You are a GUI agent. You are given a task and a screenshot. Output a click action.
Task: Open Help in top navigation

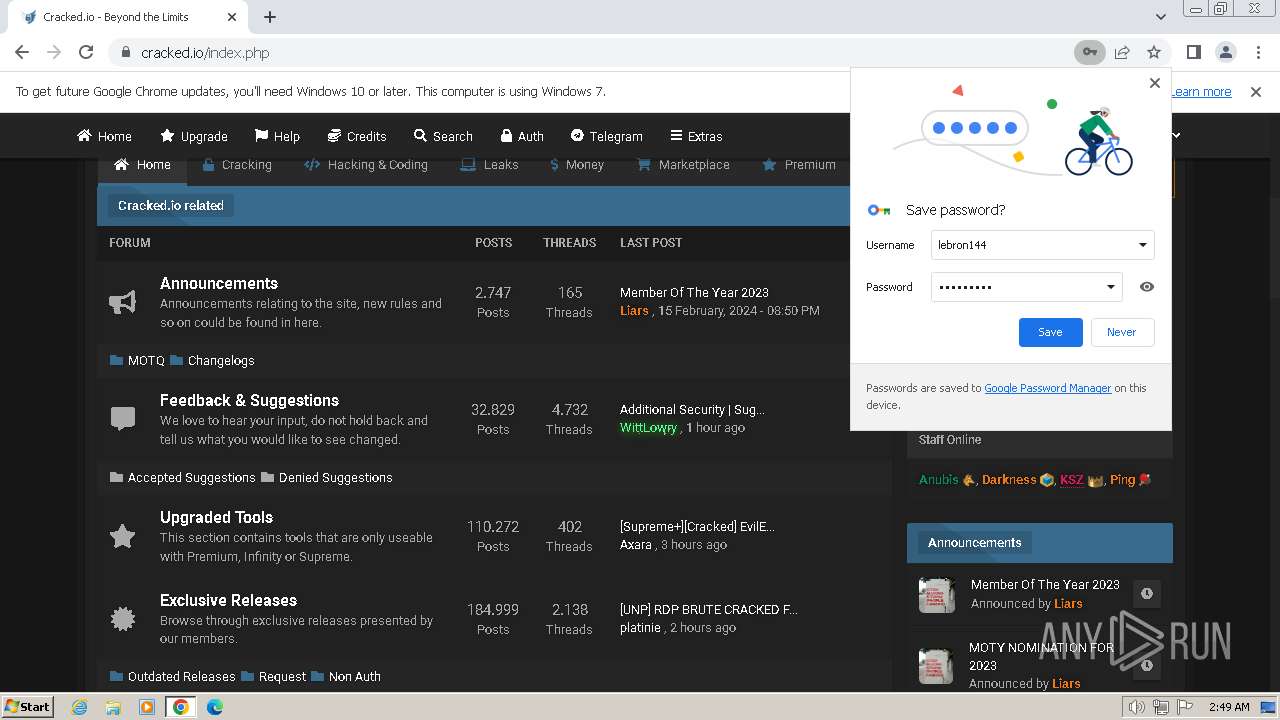click(x=277, y=136)
